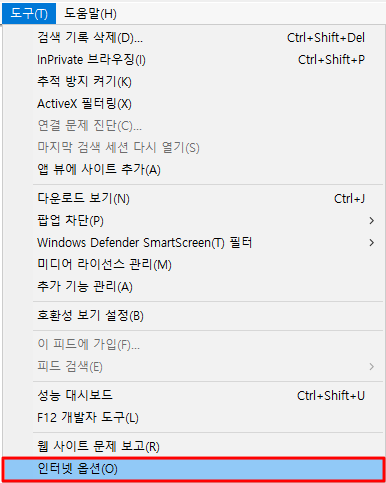Expand the 피드 검색(E) submenu arrow
Screen dimensions: 386x483
tap(372, 367)
